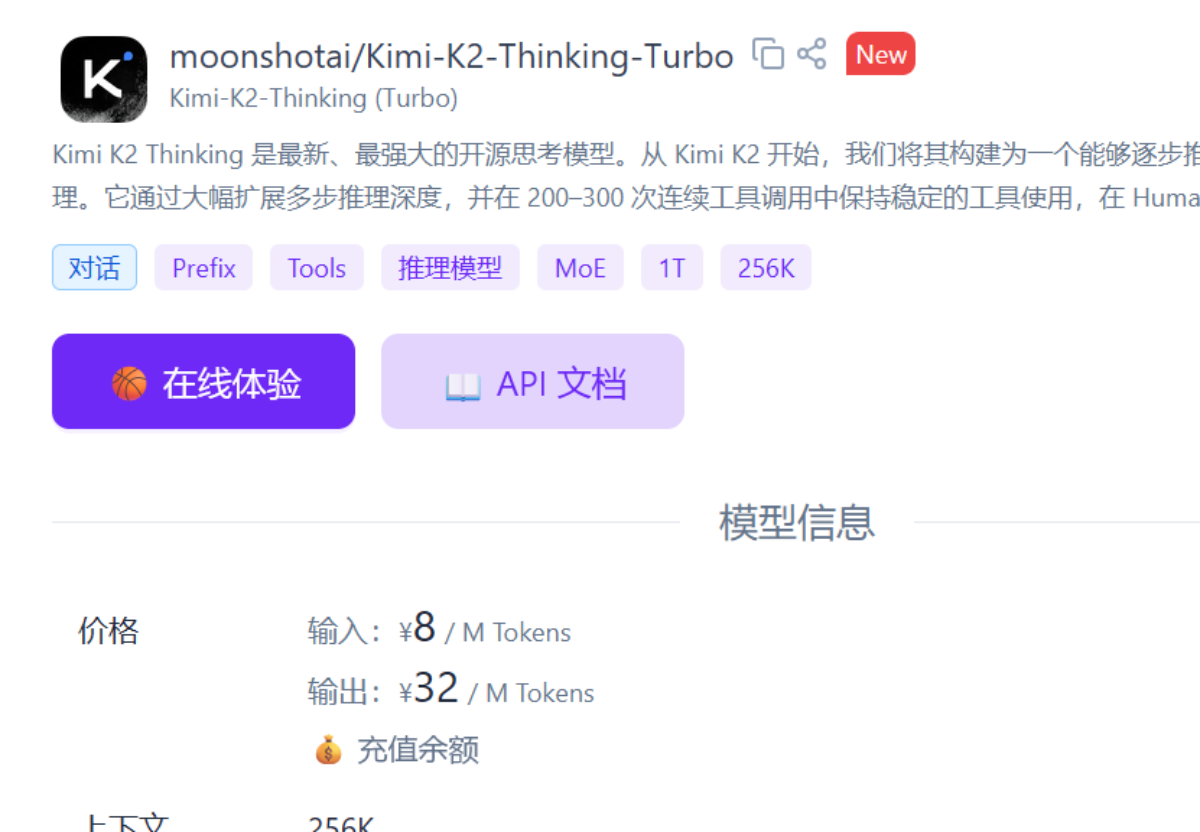Select the Prefix tag
This screenshot has height=832, width=1200.
click(204, 268)
